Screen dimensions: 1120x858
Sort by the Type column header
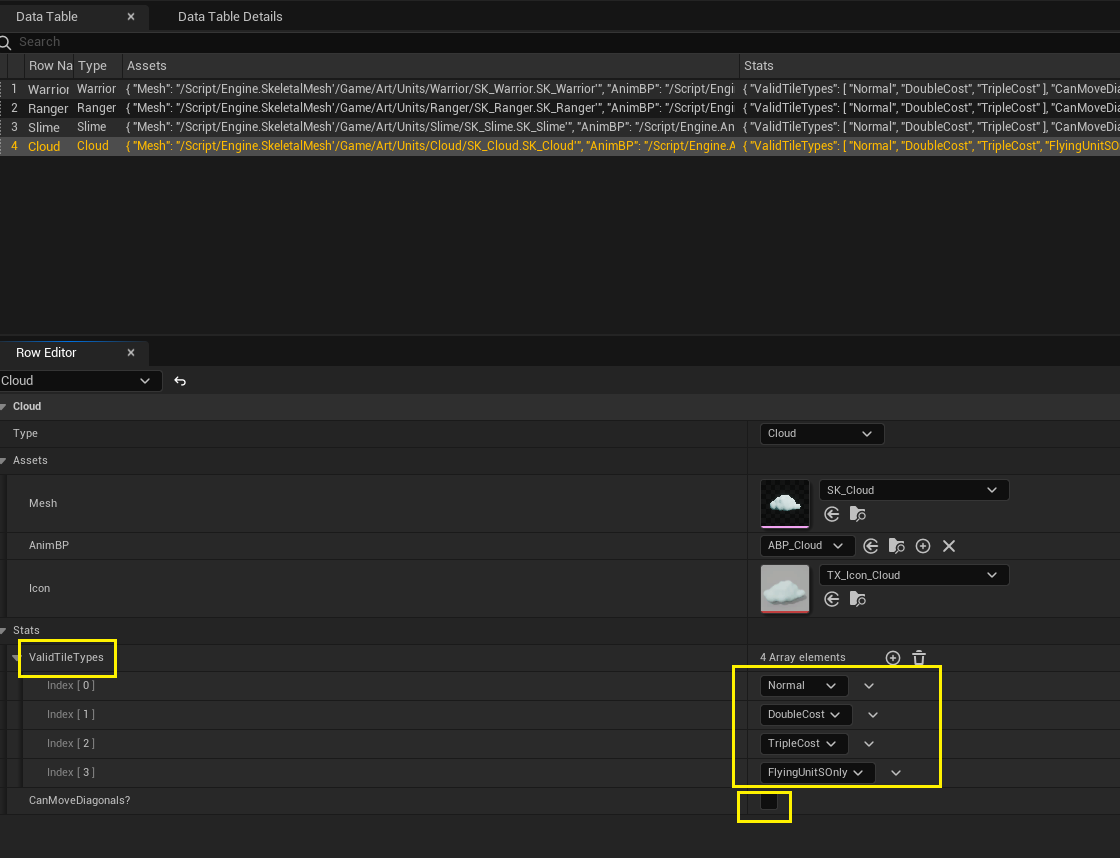coord(98,66)
